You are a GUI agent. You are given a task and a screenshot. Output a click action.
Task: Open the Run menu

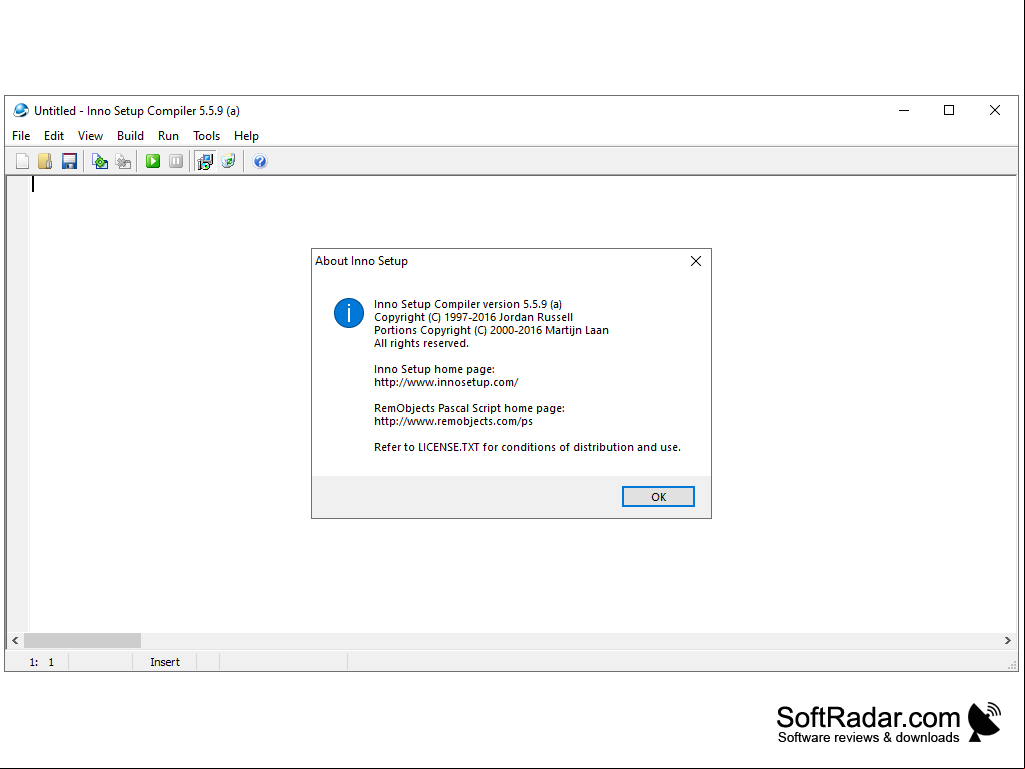coord(168,136)
